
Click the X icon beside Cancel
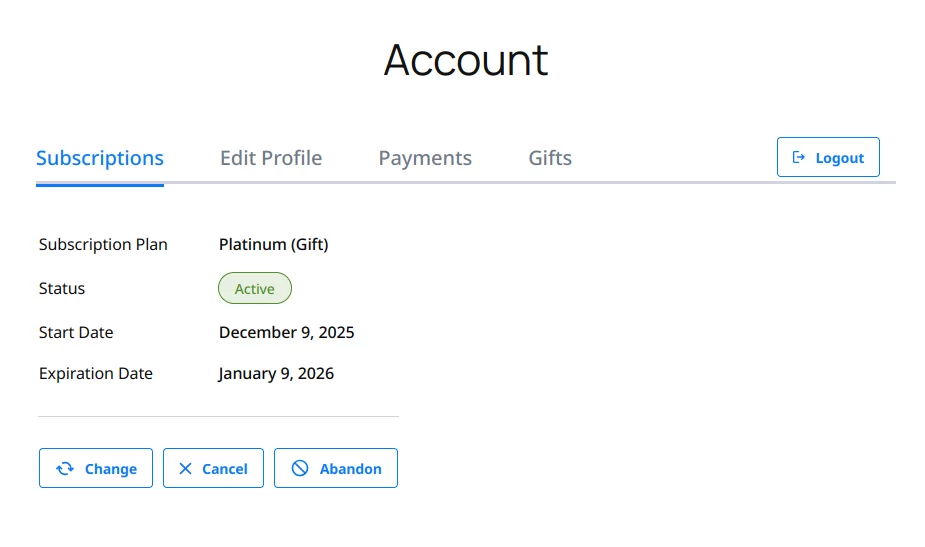pos(185,468)
